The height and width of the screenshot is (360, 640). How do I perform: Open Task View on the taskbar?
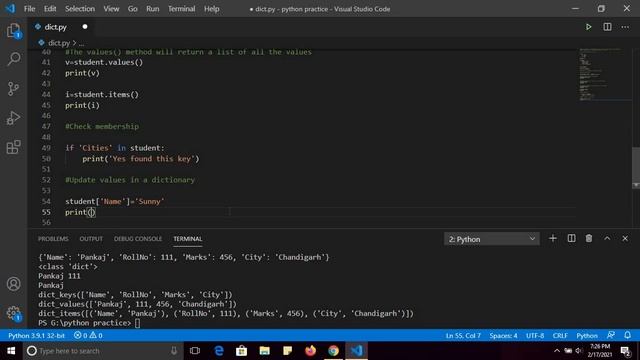click(x=195, y=351)
